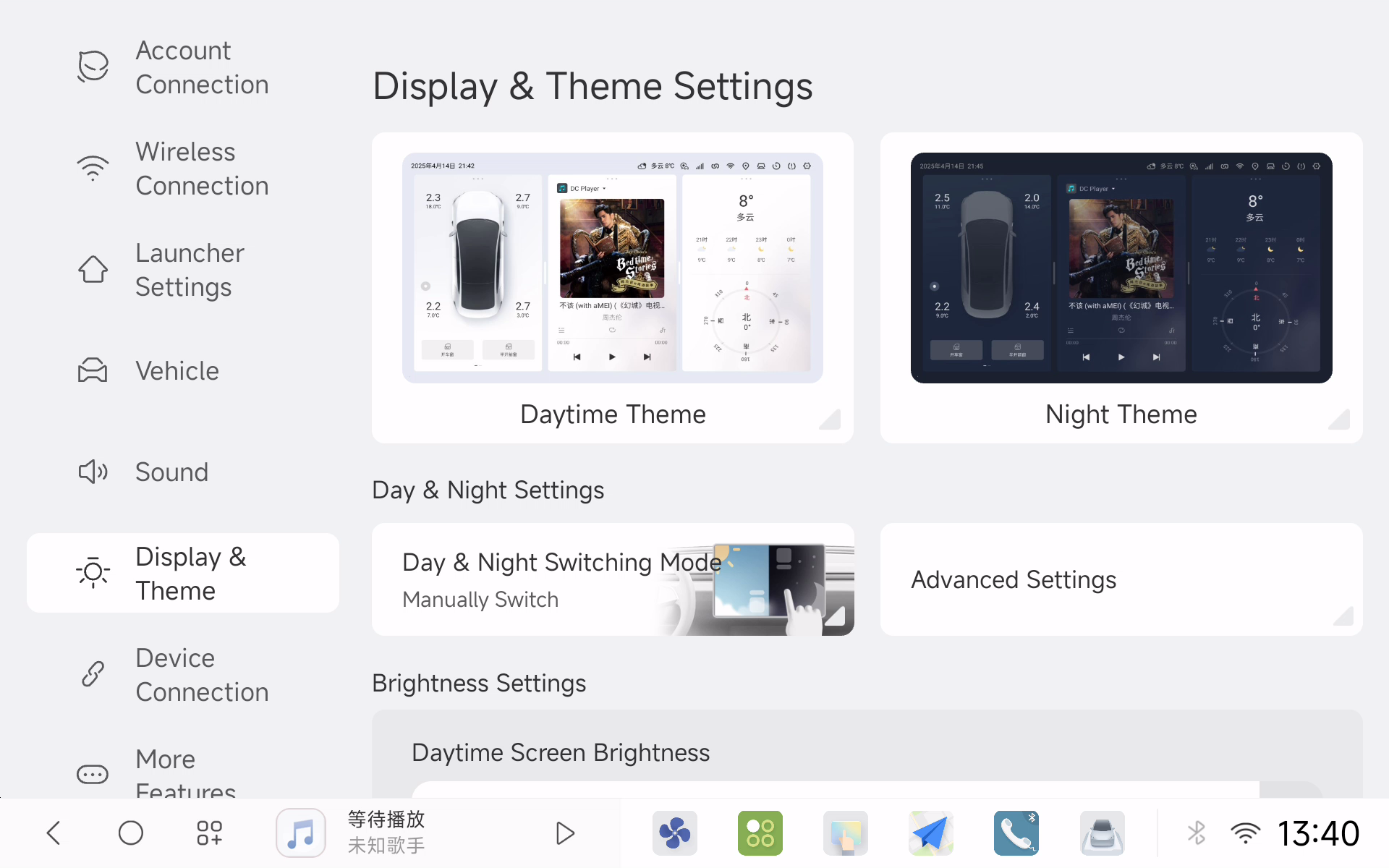The height and width of the screenshot is (868, 1389).
Task: Open Launcher Settings section
Action: coord(182,270)
